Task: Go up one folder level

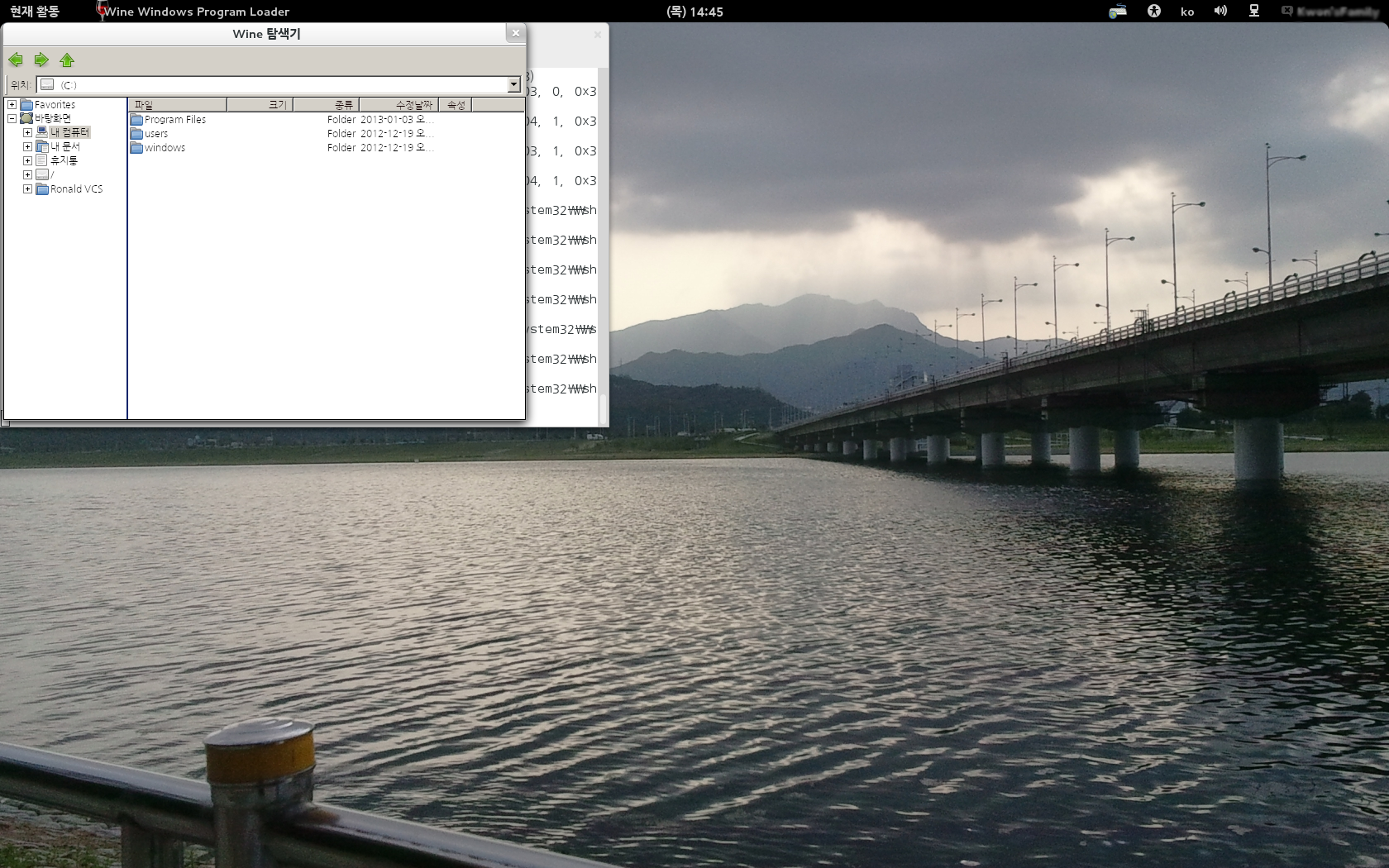Action: click(x=67, y=60)
